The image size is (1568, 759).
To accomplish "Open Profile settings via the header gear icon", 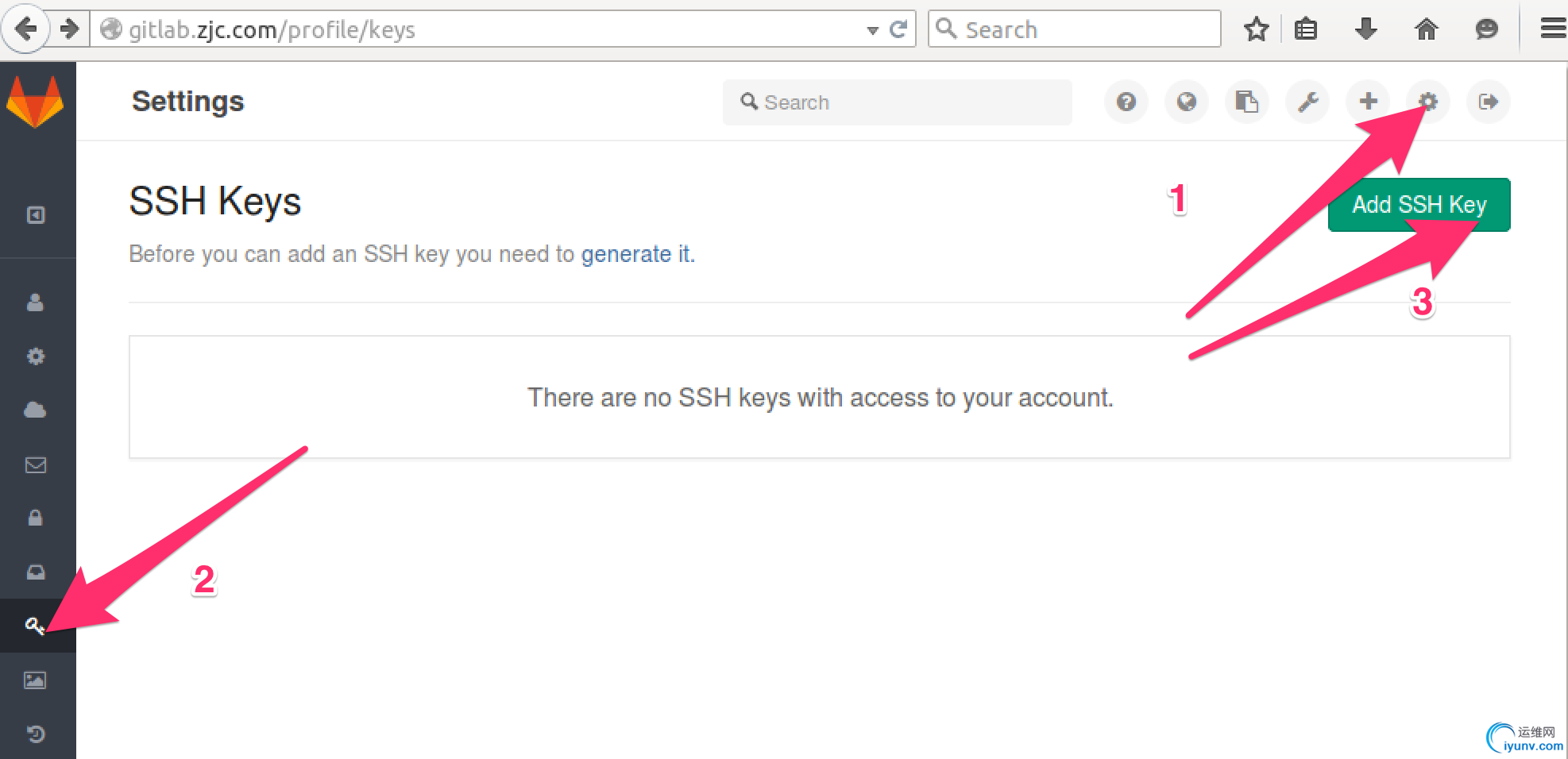I will click(x=1428, y=102).
